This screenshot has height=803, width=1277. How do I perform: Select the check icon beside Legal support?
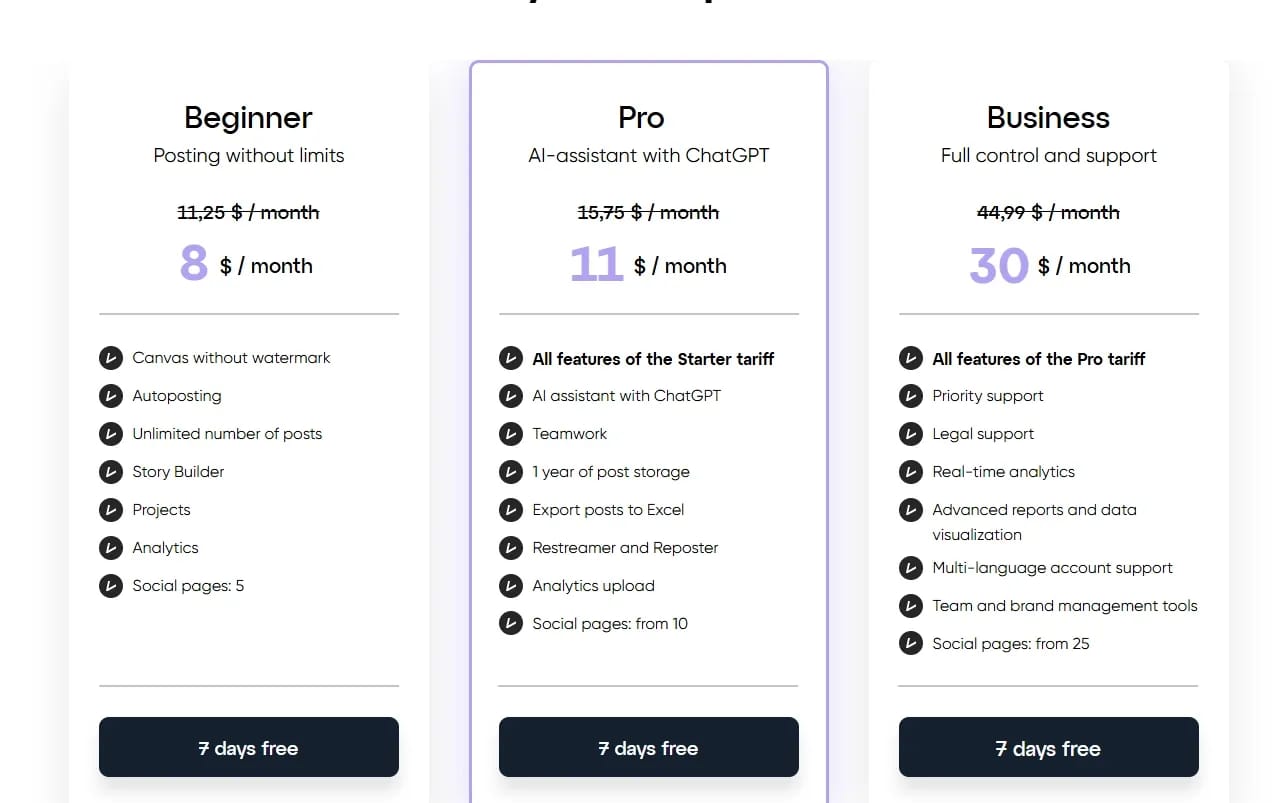(911, 434)
